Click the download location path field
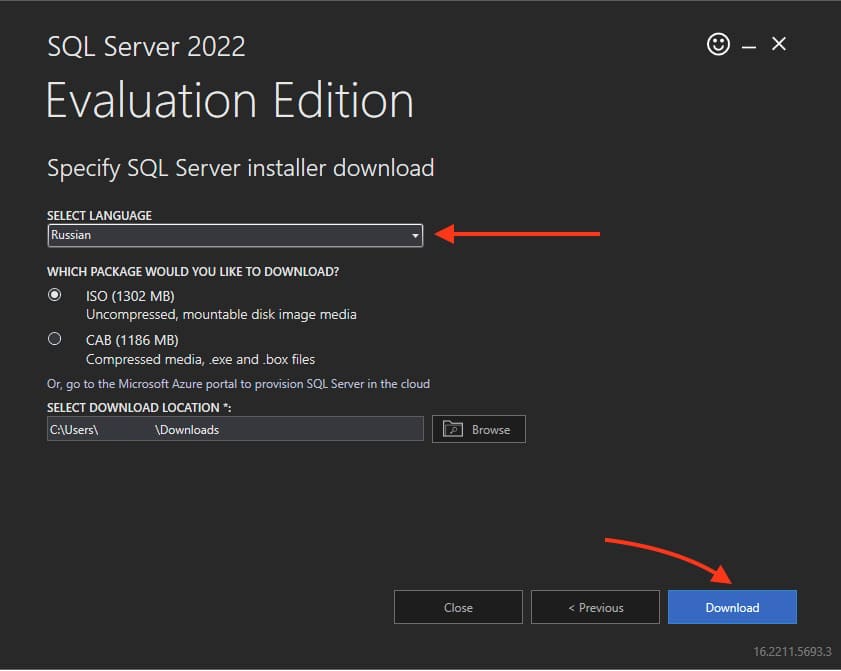 click(235, 429)
